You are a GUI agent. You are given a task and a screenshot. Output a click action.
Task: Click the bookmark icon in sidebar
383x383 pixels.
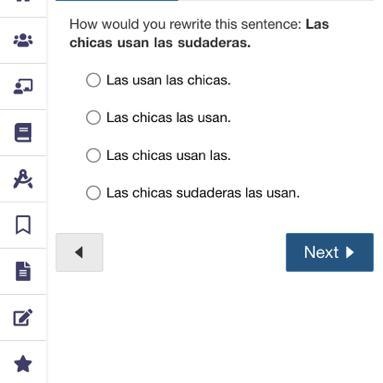23,225
